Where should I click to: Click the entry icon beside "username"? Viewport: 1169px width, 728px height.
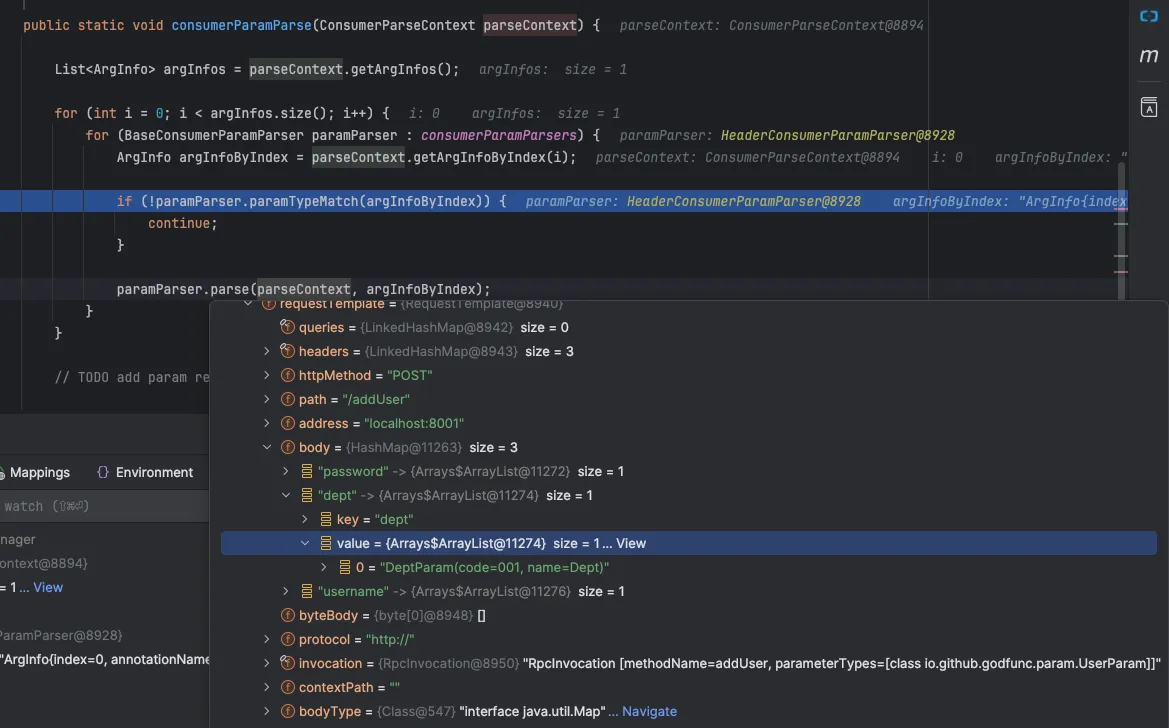[x=306, y=591]
